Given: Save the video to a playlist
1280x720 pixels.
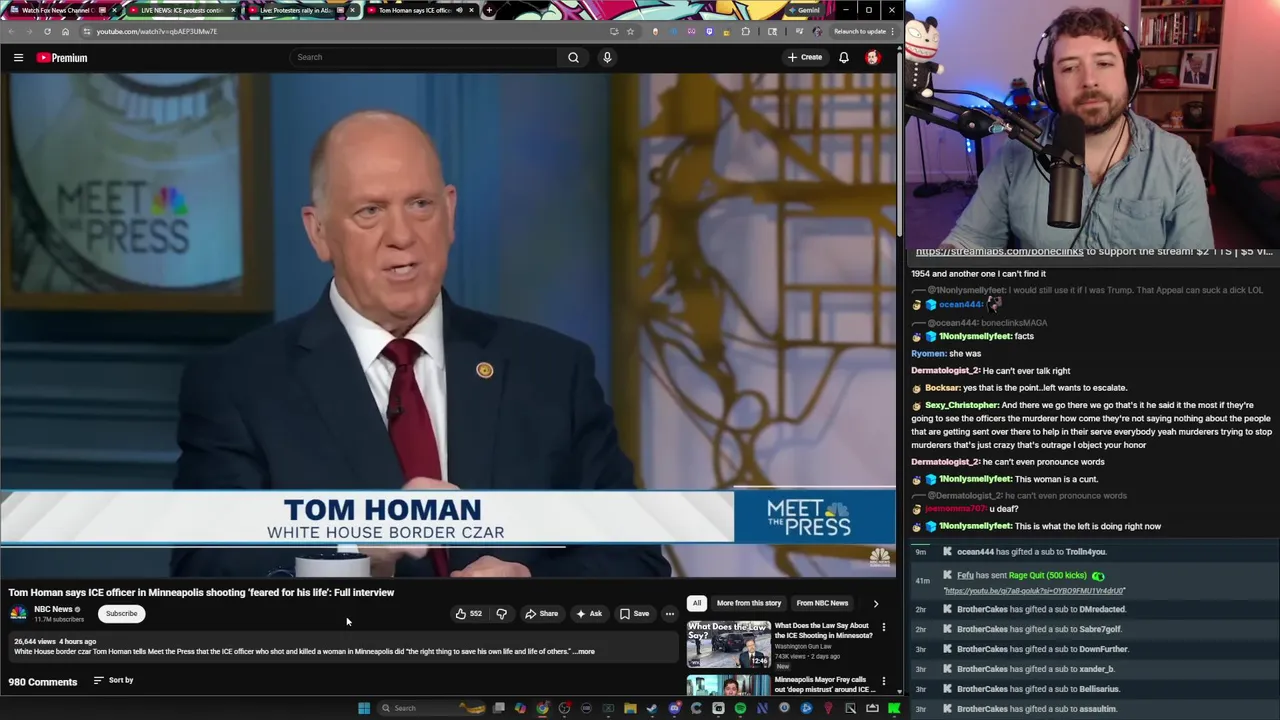Looking at the screenshot, I should [634, 614].
